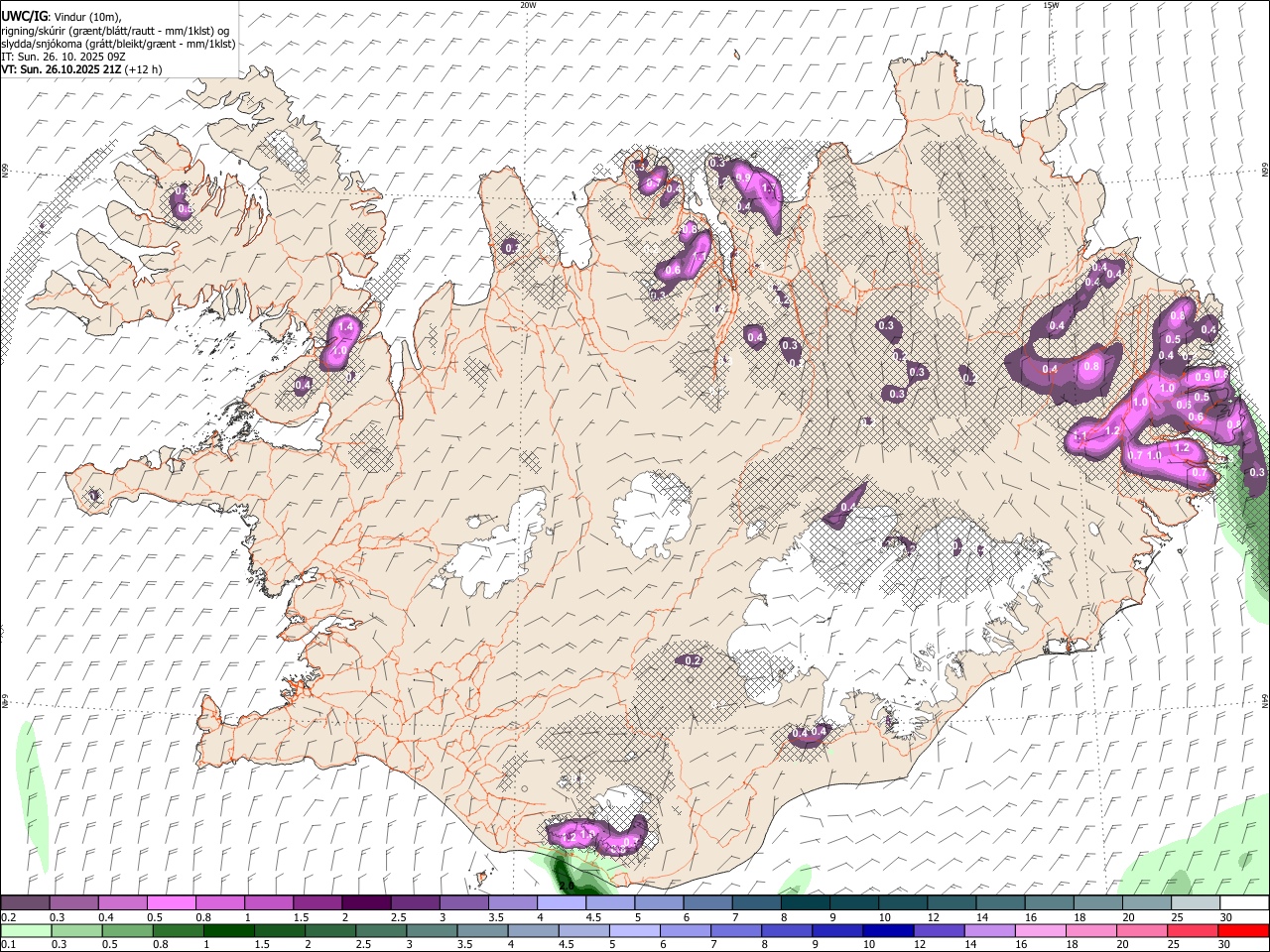Click the white swatch after the upper 30 label
Screen dimensions: 1270x952
pyautogui.click(x=1244, y=903)
